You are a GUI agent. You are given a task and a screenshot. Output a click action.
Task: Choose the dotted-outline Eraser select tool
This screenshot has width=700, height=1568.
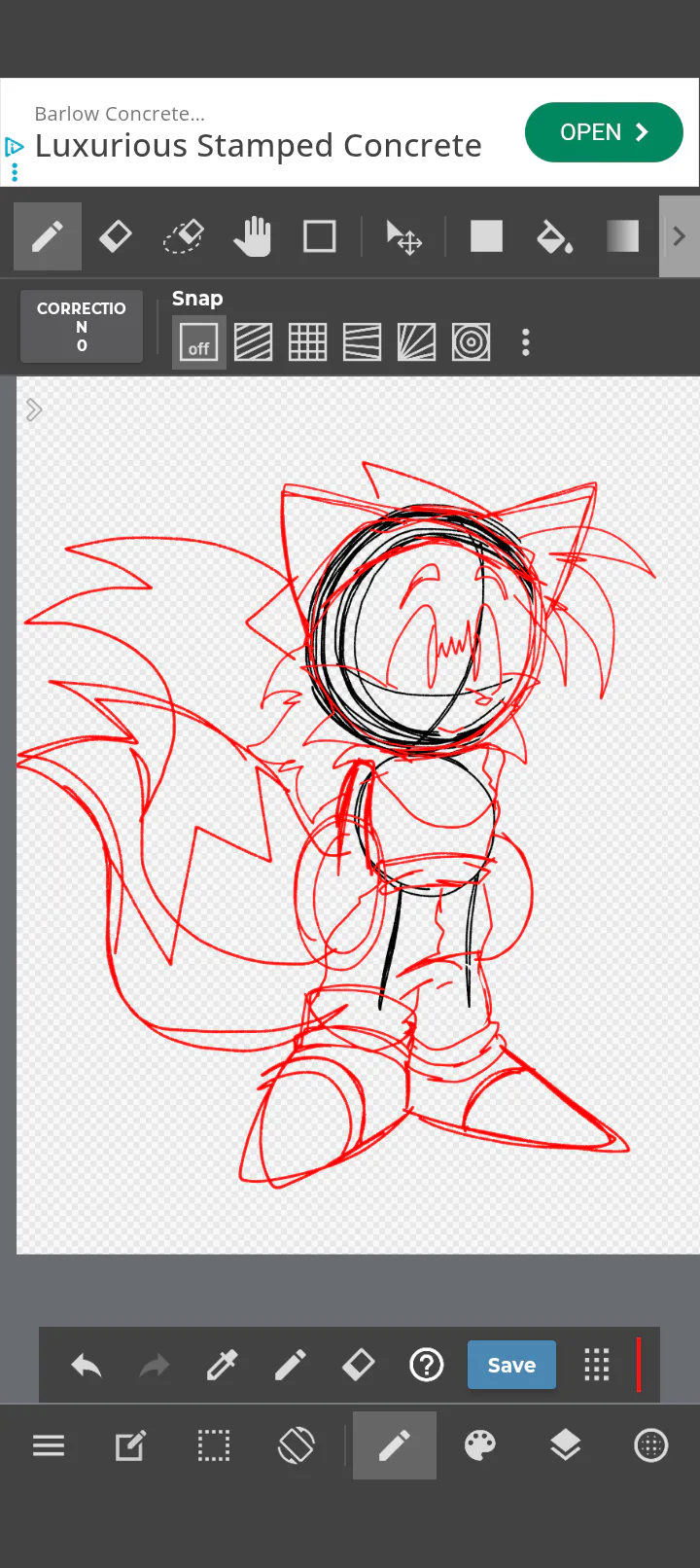coord(184,236)
